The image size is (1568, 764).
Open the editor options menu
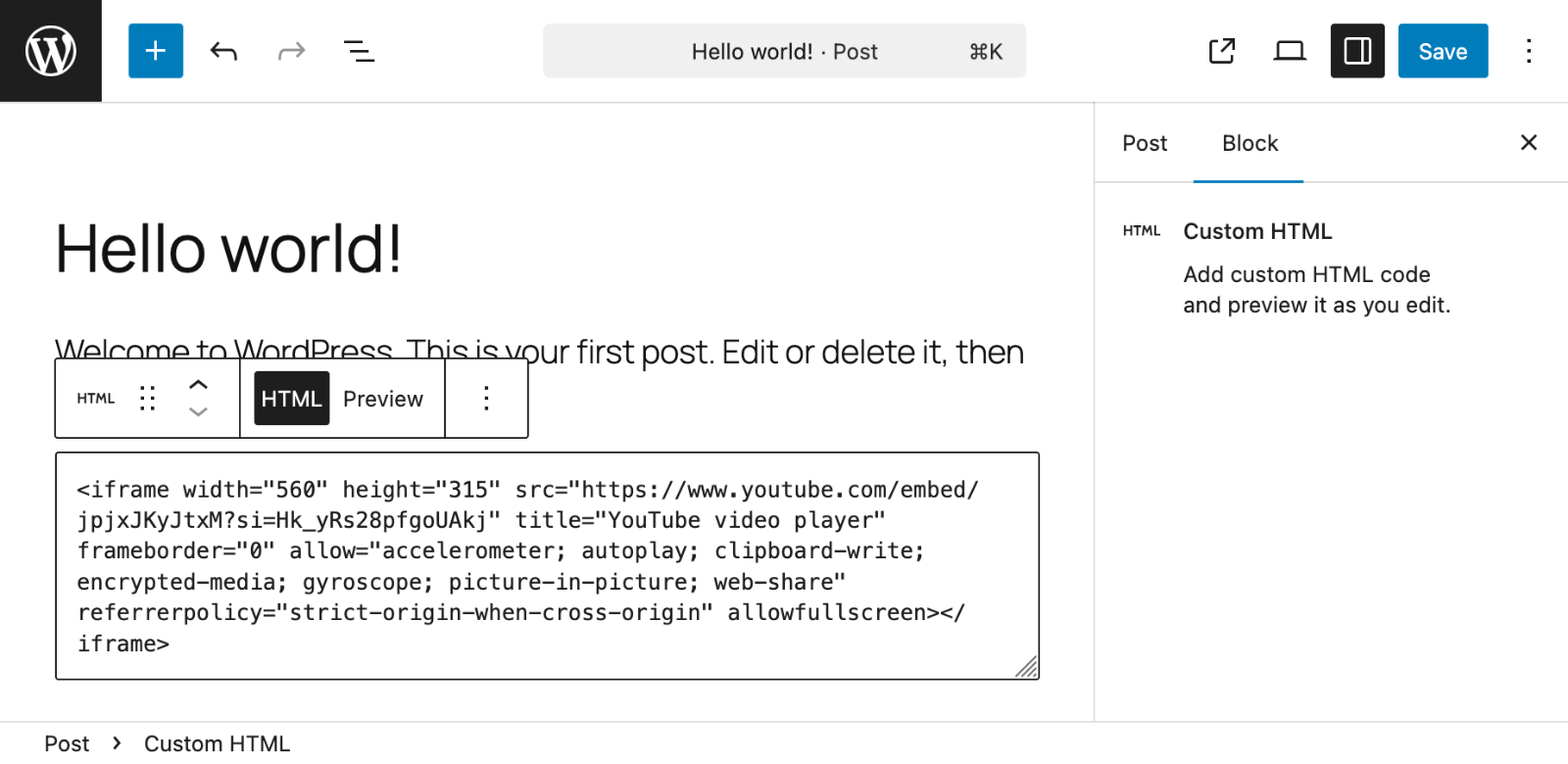(1529, 51)
